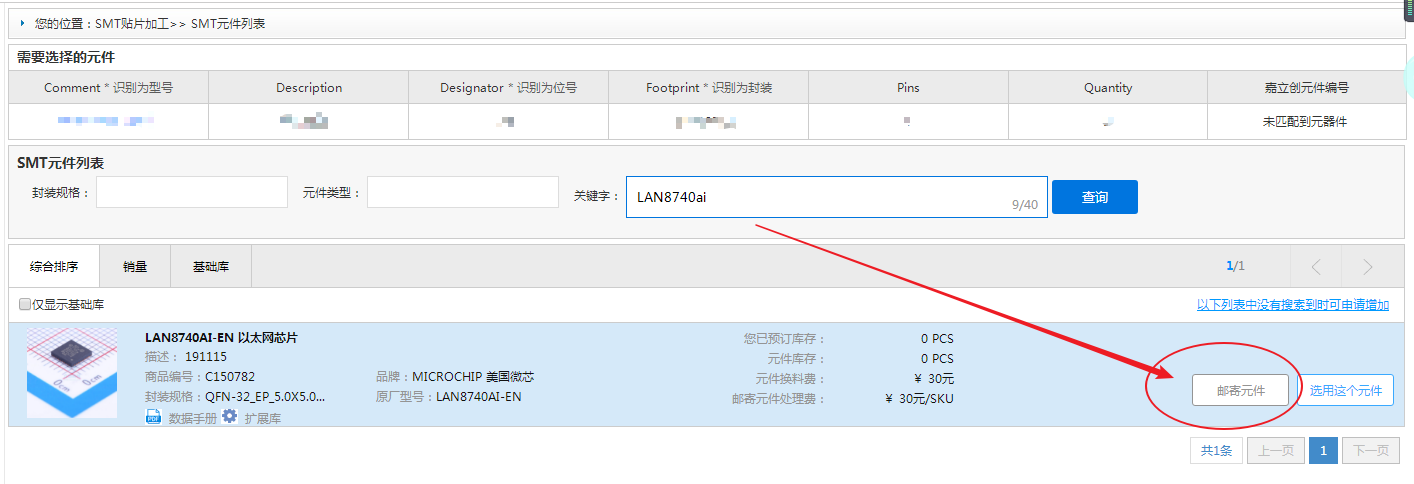The width and height of the screenshot is (1414, 484).
Task: Sort by the 销量 tab
Action: (x=135, y=266)
